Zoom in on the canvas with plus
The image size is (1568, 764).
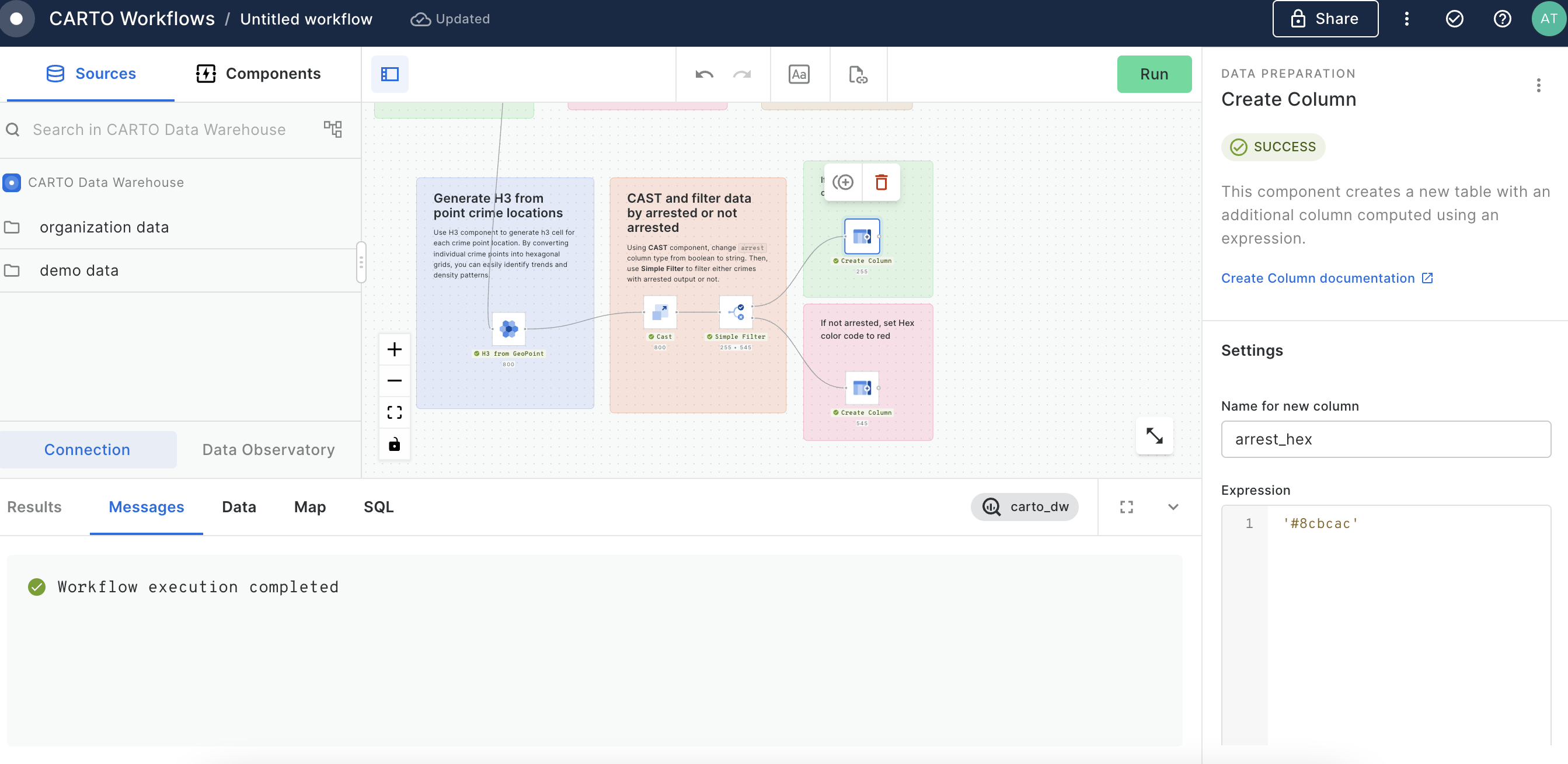pyautogui.click(x=395, y=350)
